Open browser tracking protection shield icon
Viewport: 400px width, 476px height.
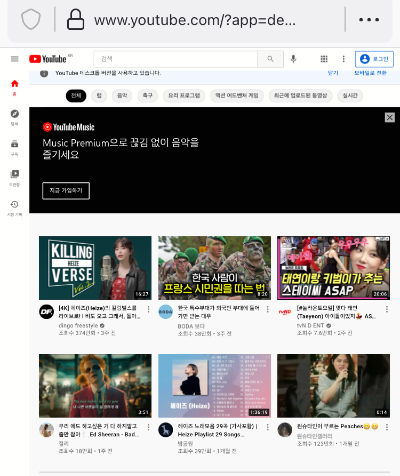pos(31,19)
